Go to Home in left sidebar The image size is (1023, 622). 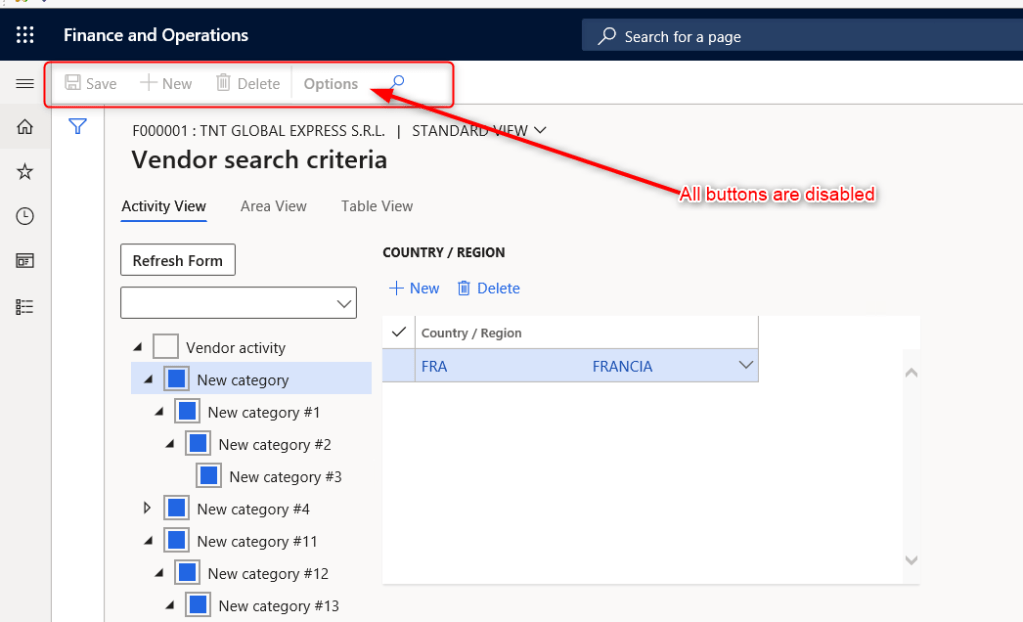25,127
